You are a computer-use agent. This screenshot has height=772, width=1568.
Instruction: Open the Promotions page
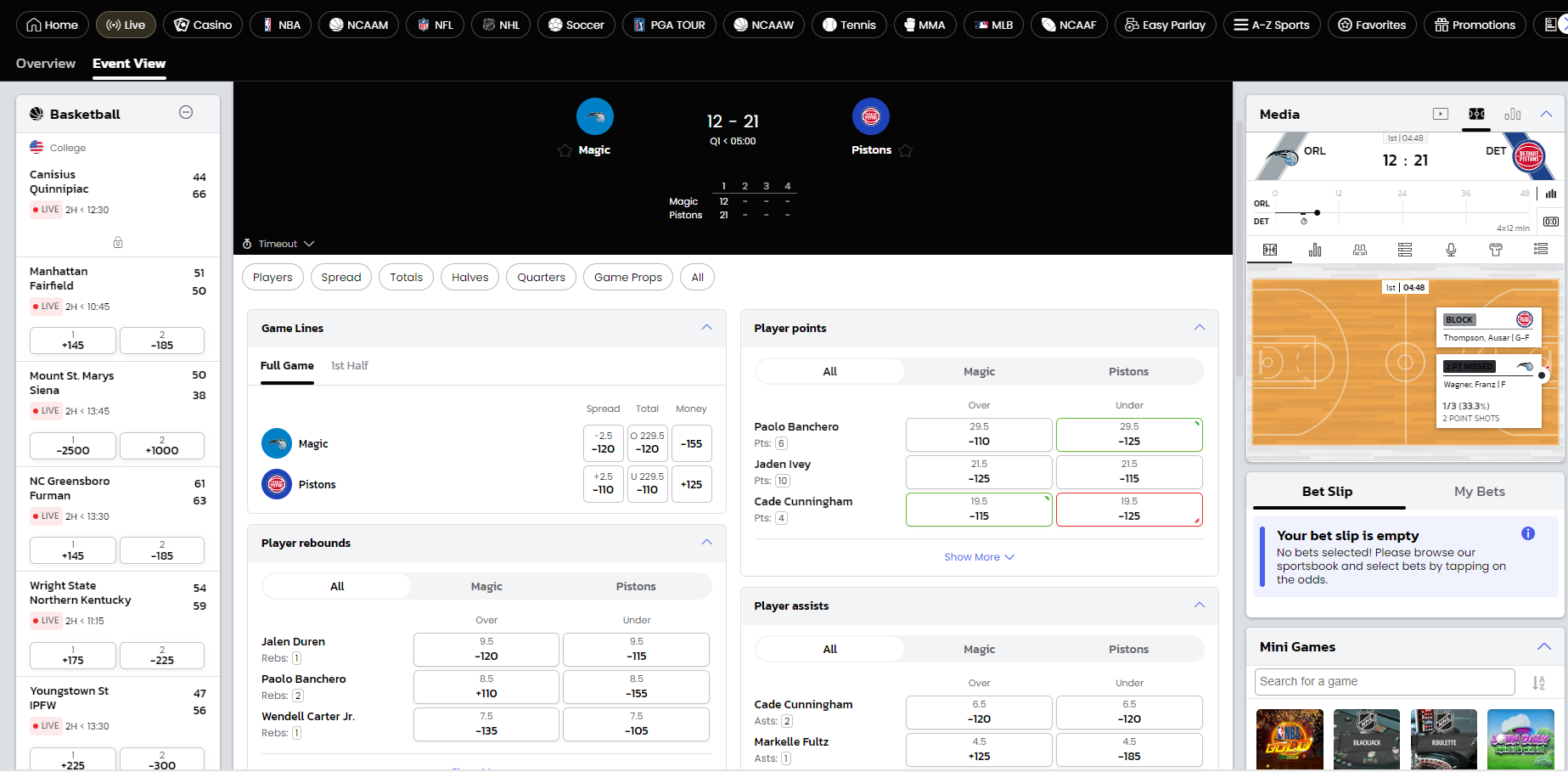(1475, 25)
